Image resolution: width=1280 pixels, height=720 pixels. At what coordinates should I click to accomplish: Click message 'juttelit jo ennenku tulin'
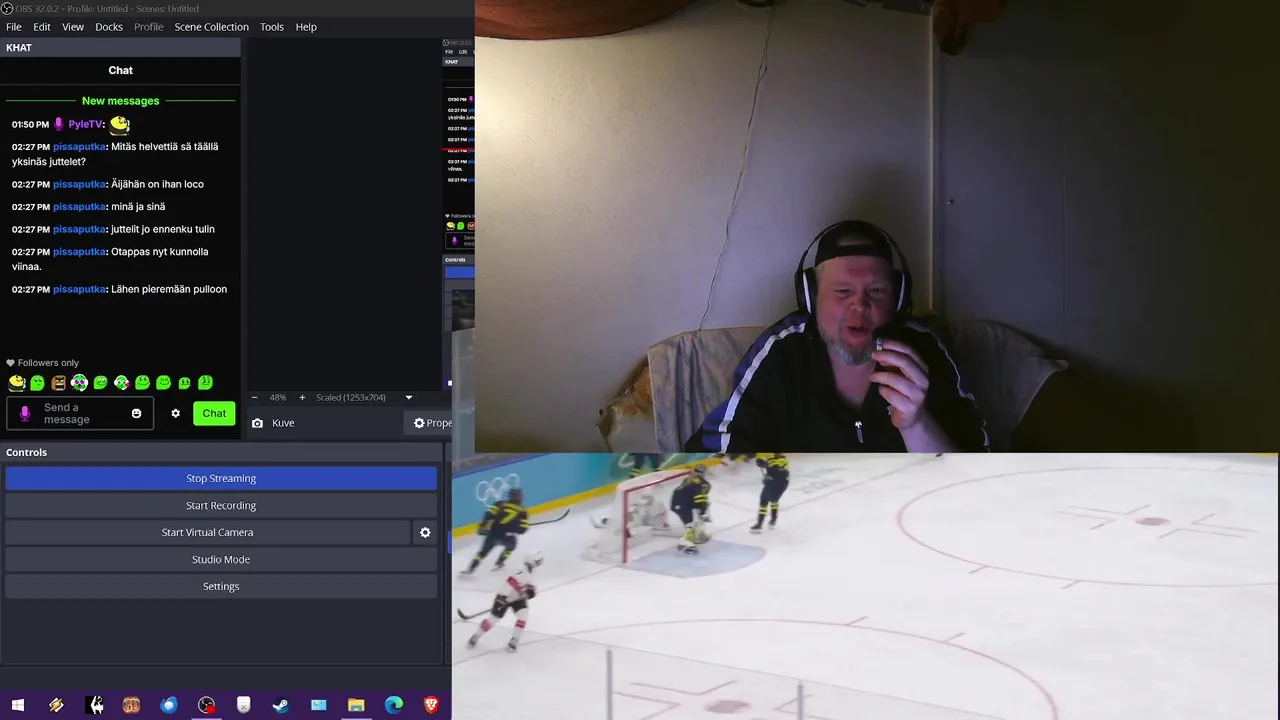click(162, 229)
